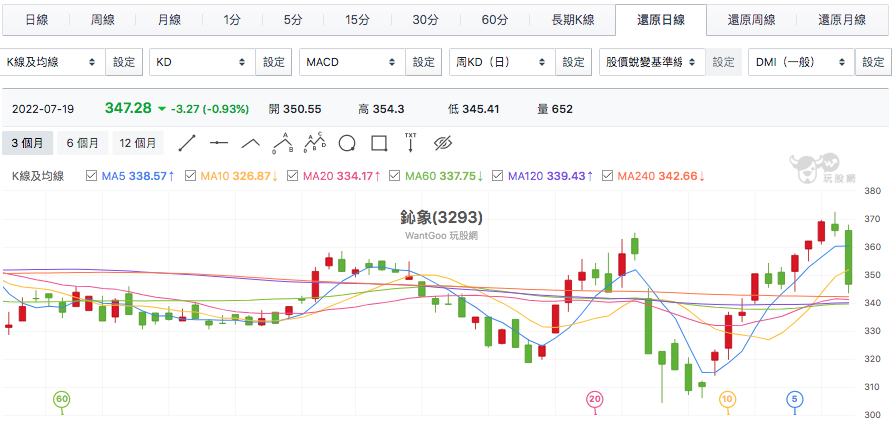Switch to the 月線 tab
This screenshot has width=894, height=421.
(x=169, y=20)
